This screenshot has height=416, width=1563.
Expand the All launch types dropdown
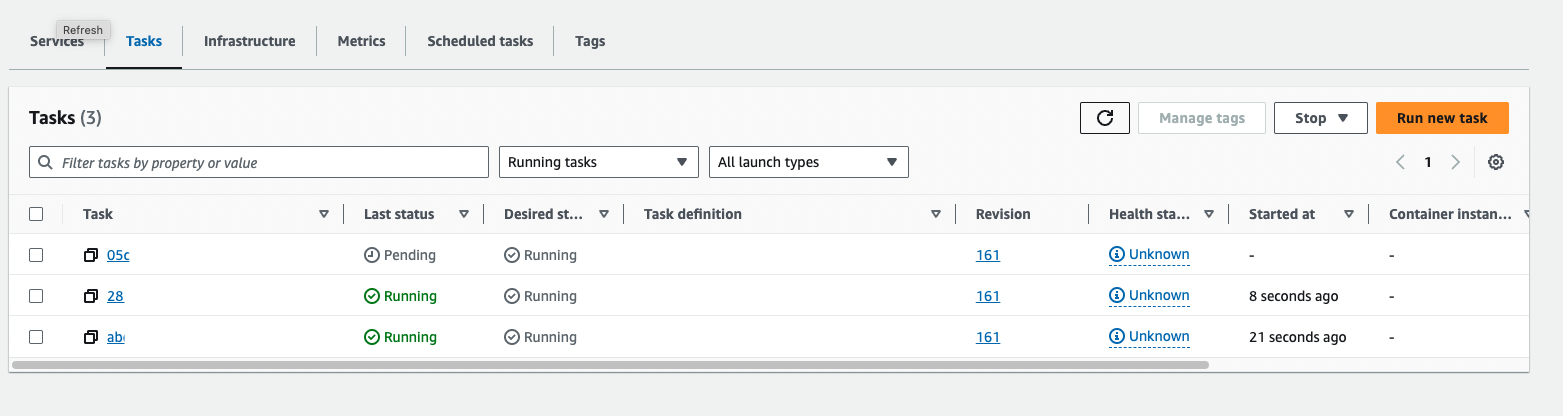(808, 162)
